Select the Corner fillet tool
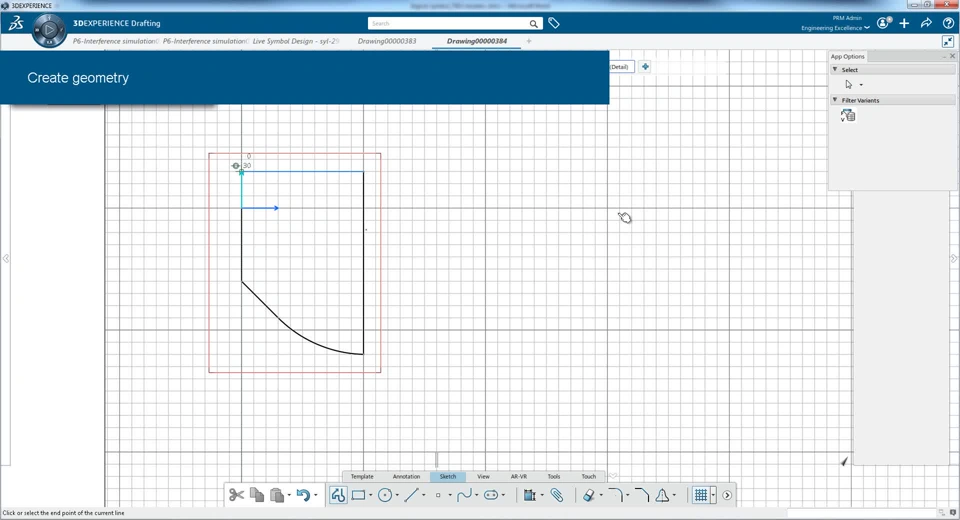960x520 pixels. [x=615, y=495]
